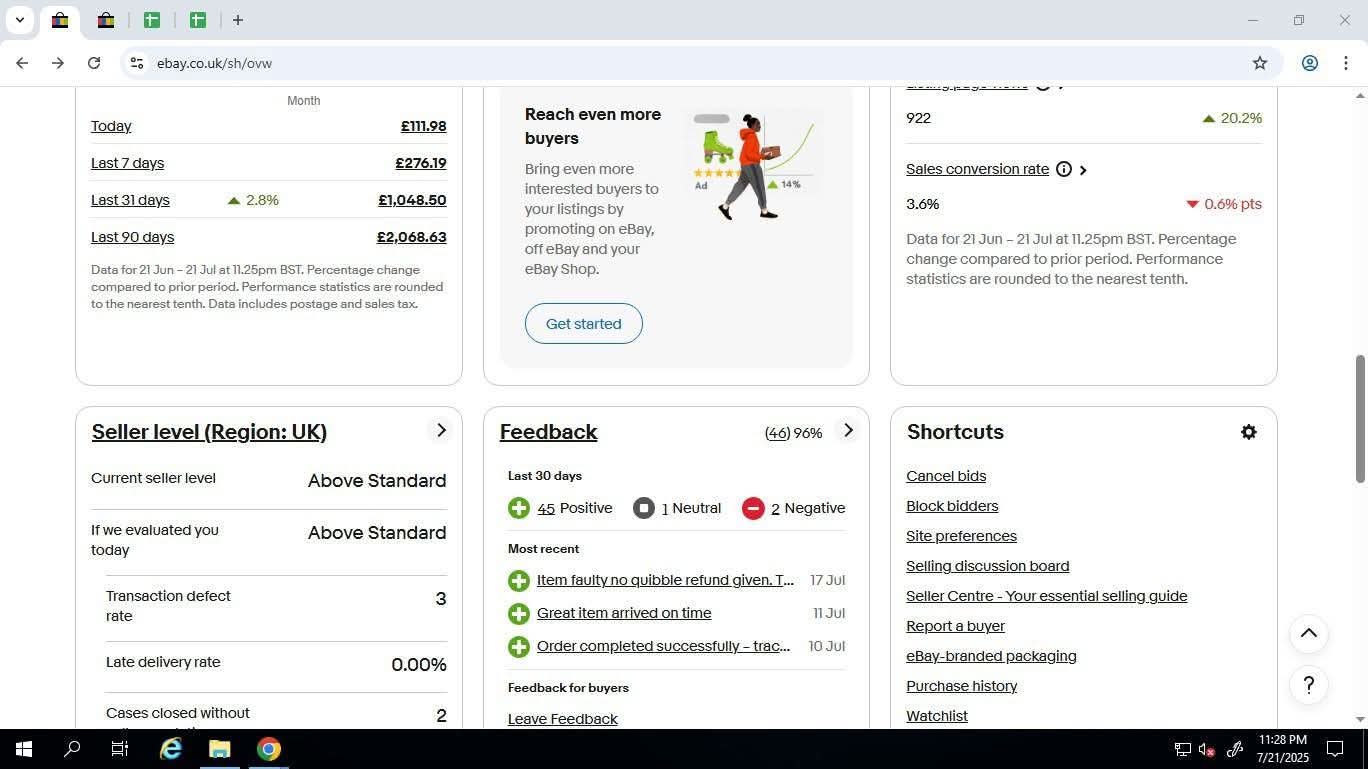The image size is (1368, 769).
Task: Expand Sales conversion rate with its chevron arrow
Action: point(1083,170)
